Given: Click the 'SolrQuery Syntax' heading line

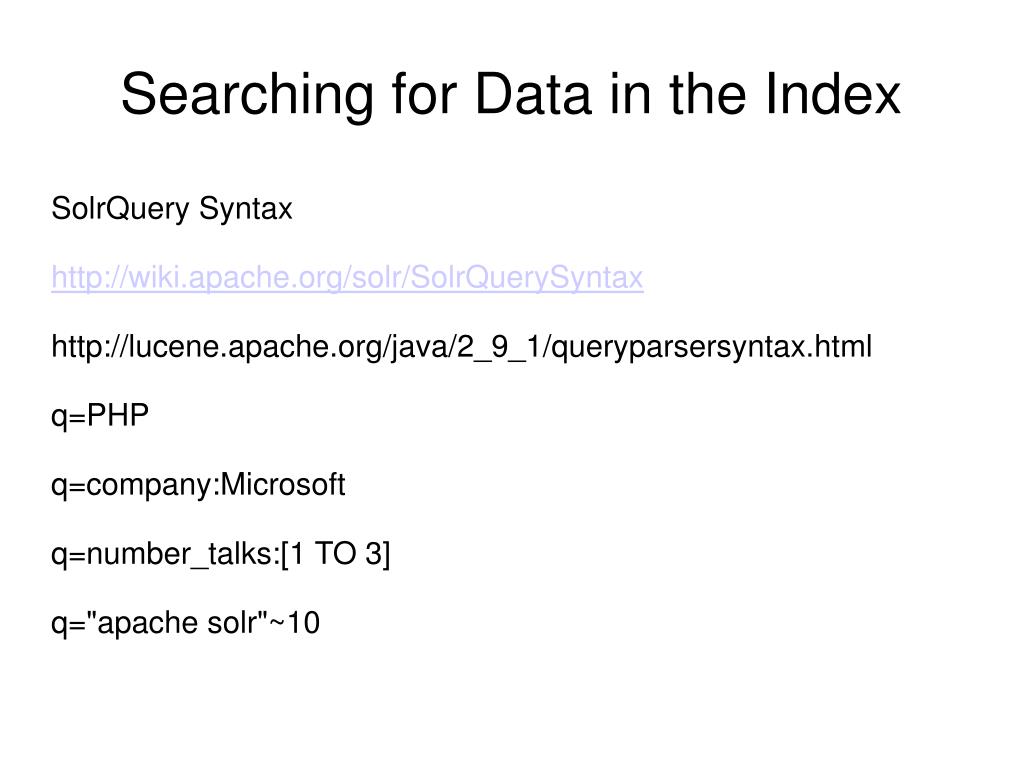Looking at the screenshot, I should coord(172,209).
